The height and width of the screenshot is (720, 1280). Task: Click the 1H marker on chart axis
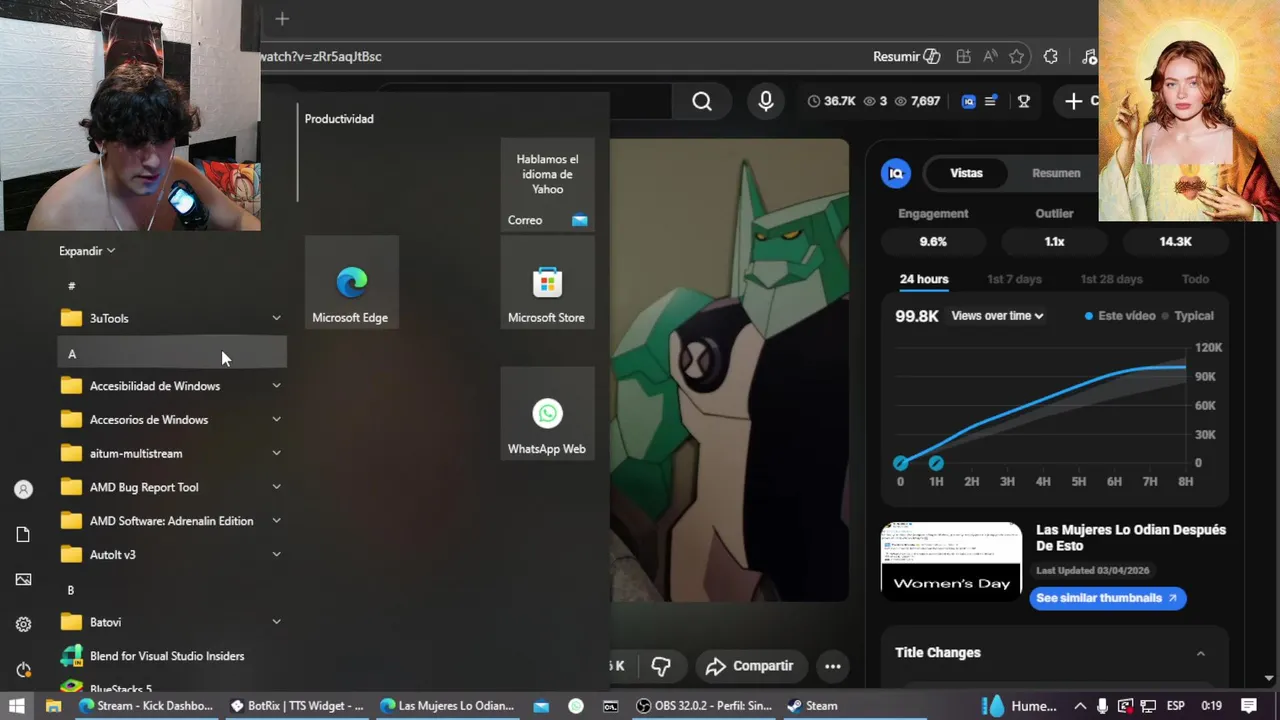[x=936, y=463]
